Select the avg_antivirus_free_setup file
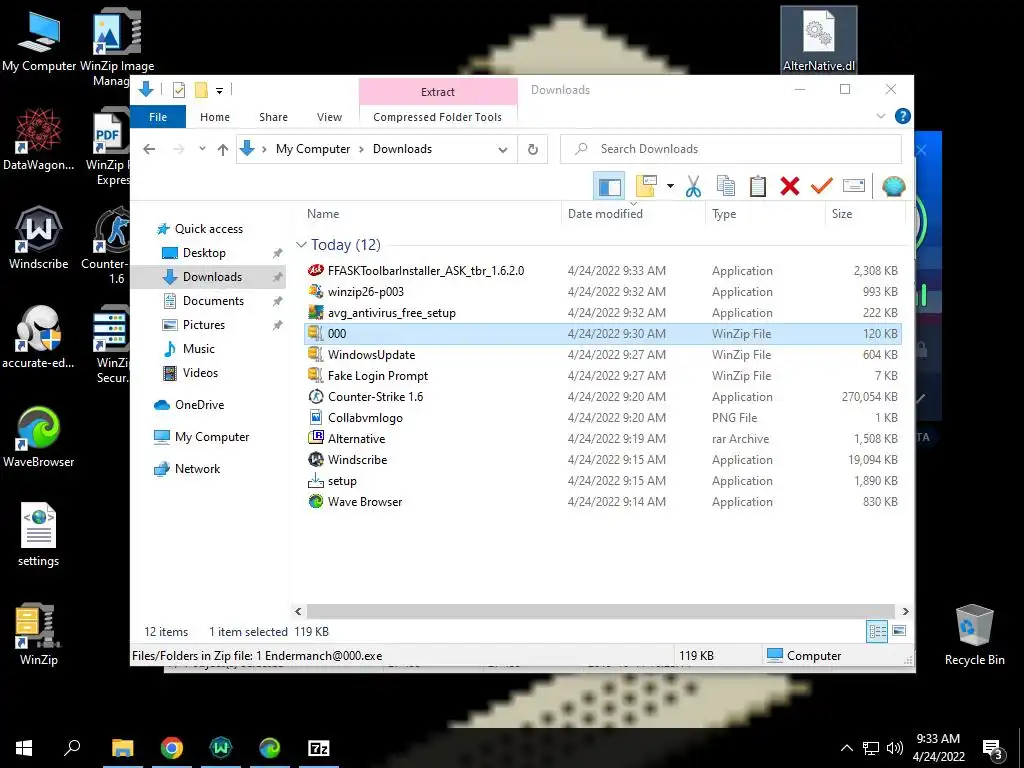The image size is (1024, 768). pos(603,313)
